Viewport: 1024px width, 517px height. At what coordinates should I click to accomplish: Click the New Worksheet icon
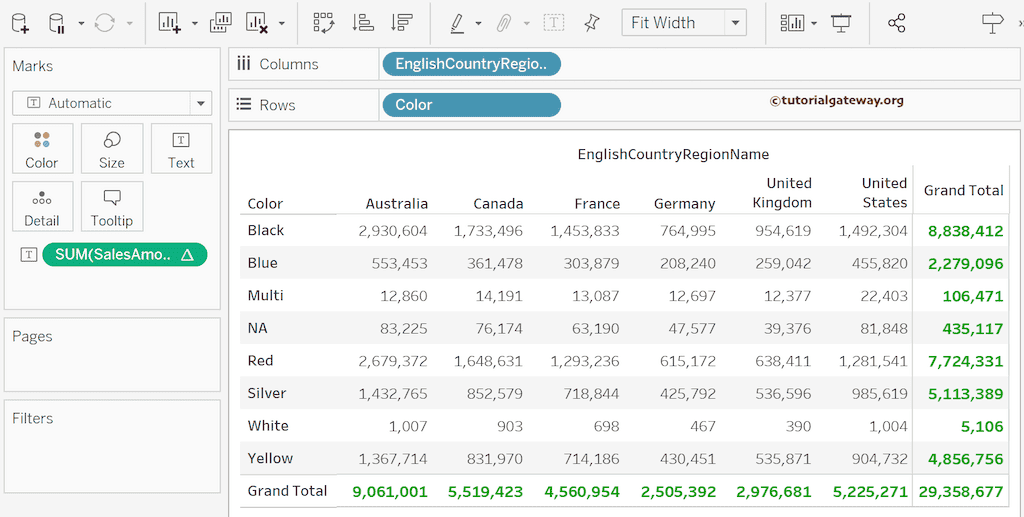[x=170, y=22]
